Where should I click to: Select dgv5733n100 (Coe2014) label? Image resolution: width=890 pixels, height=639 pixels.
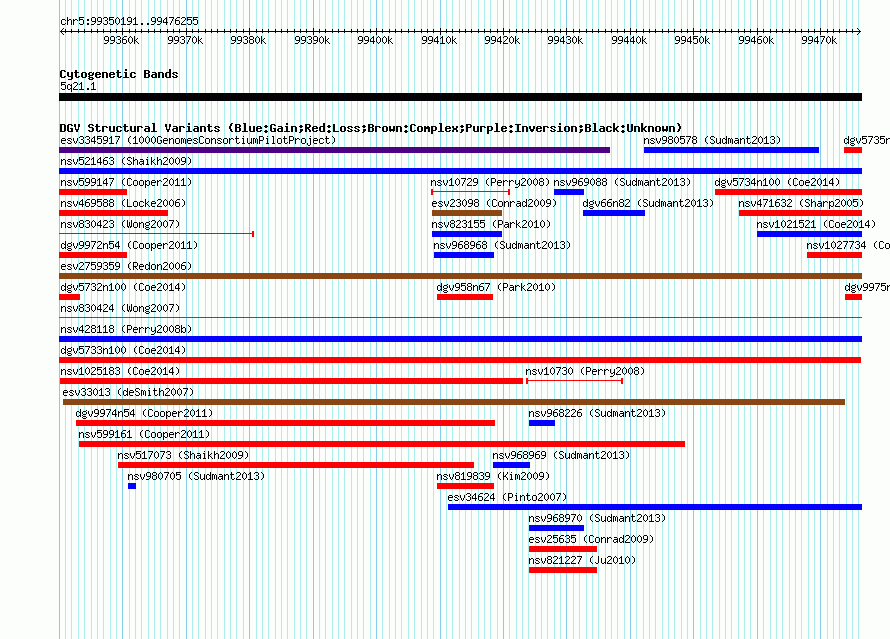tap(123, 350)
